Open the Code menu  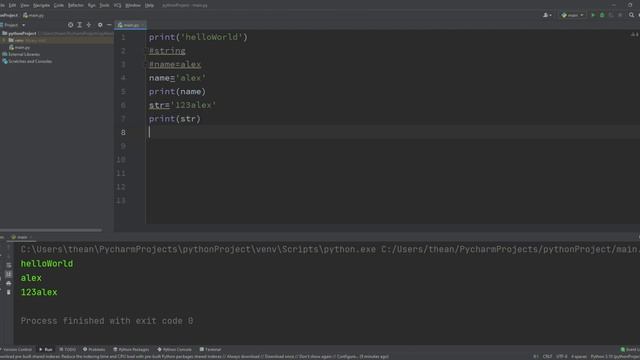(59, 5)
